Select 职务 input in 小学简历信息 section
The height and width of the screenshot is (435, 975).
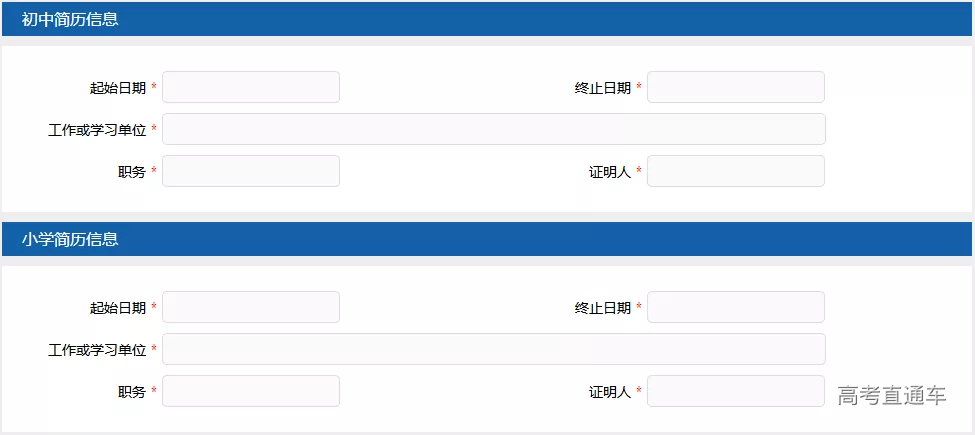pos(250,391)
